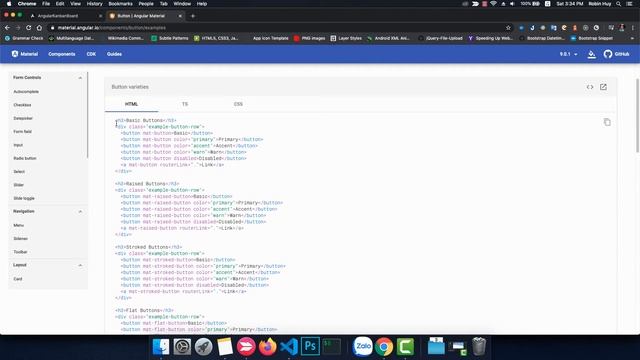Open Menu in the sidebar

(18, 225)
